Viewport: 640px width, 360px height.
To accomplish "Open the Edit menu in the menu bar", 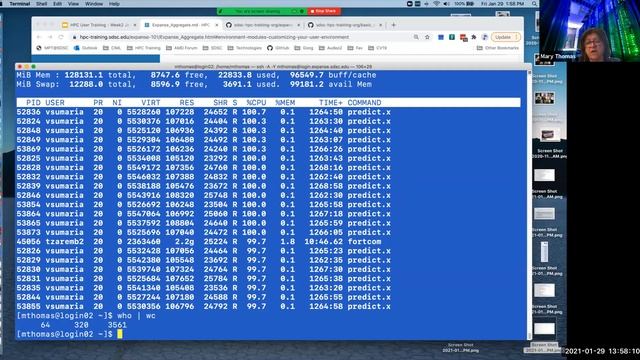I will (57, 4).
